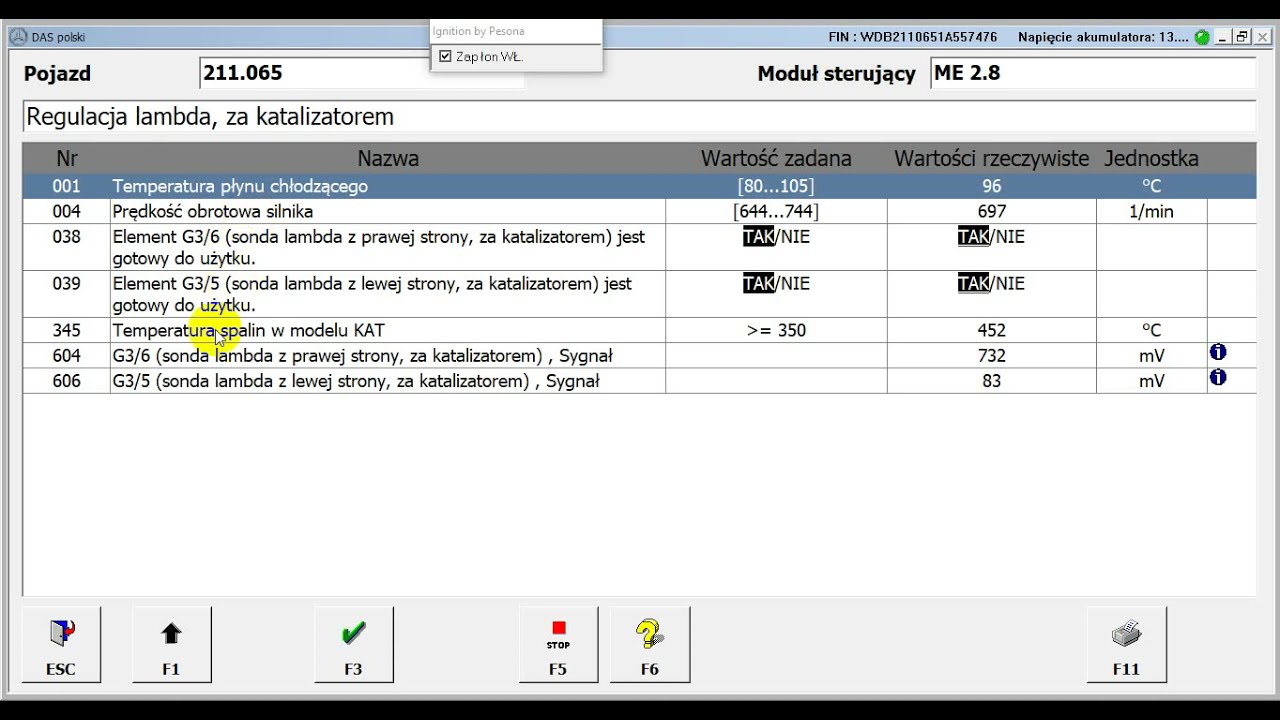Click the Nr column header

(x=67, y=158)
